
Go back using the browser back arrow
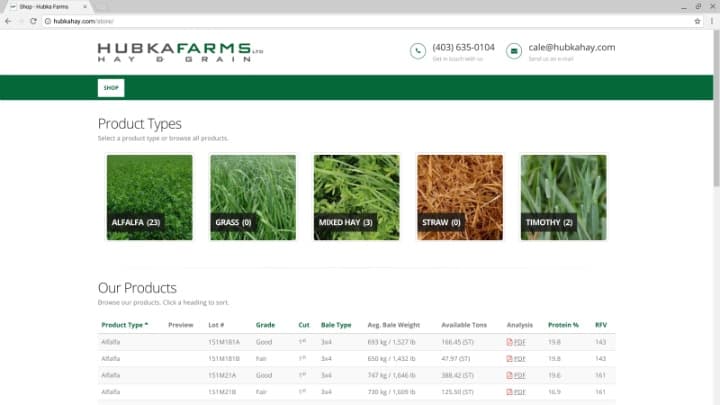[x=8, y=20]
